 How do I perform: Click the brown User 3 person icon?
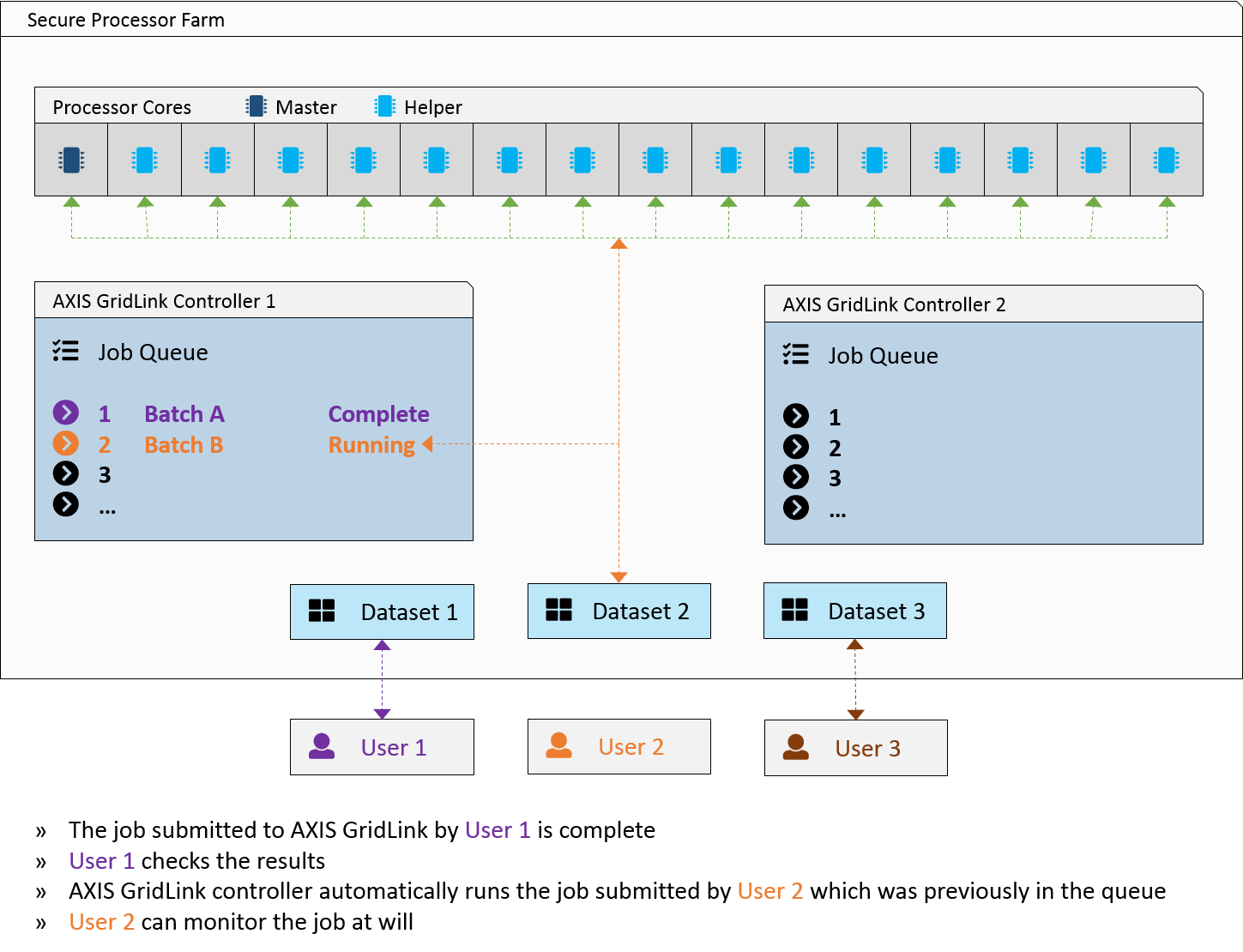coord(796,747)
